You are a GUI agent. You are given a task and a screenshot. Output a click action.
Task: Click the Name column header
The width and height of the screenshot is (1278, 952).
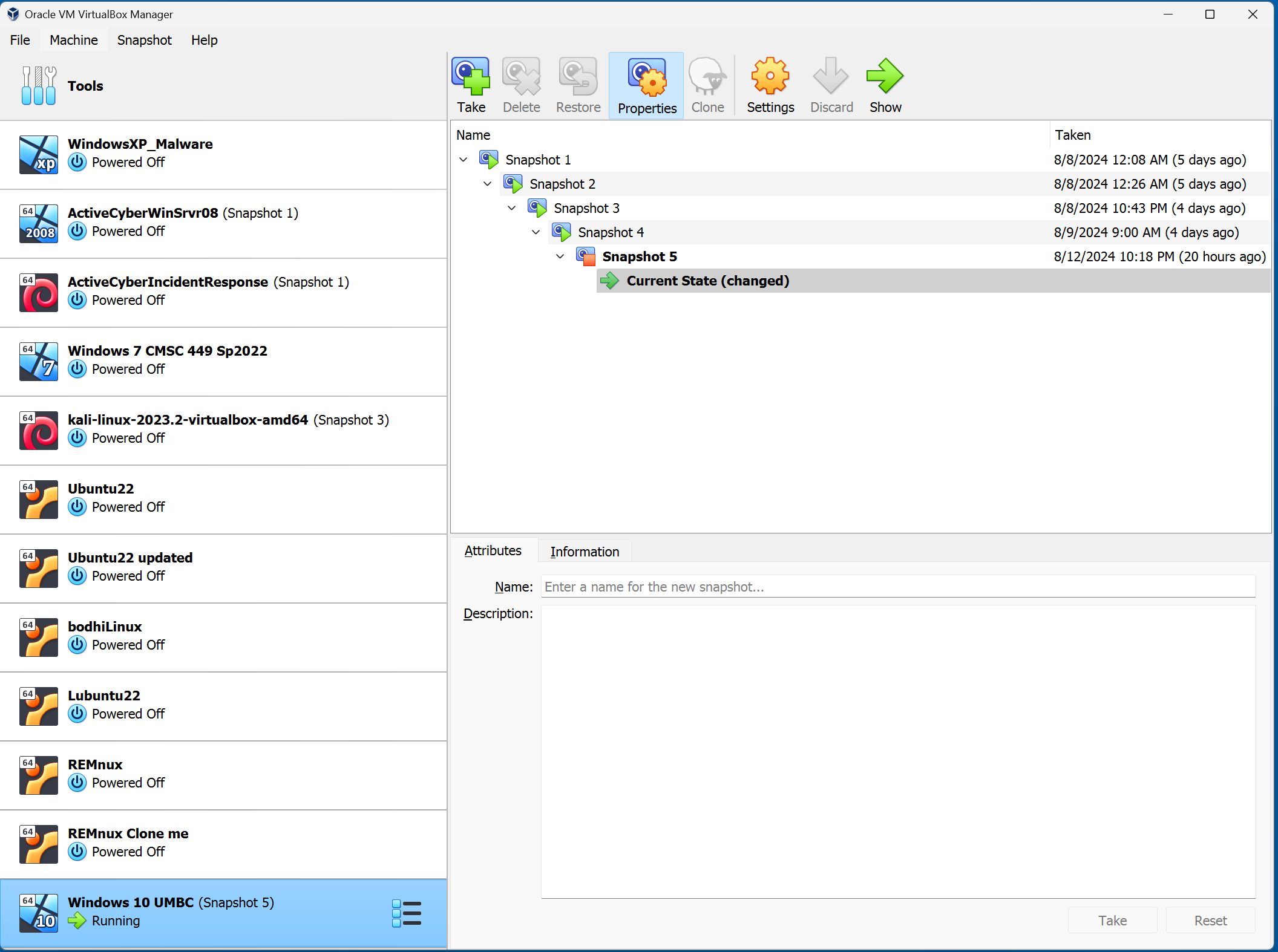(x=750, y=135)
